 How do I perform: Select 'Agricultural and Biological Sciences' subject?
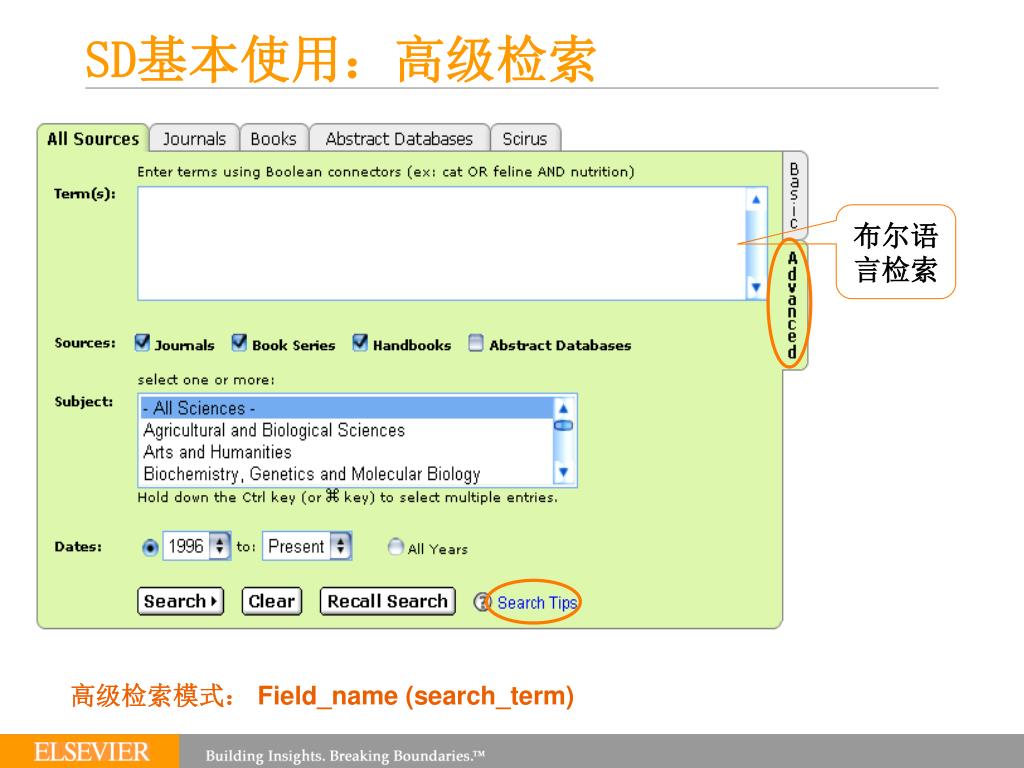[x=347, y=430]
